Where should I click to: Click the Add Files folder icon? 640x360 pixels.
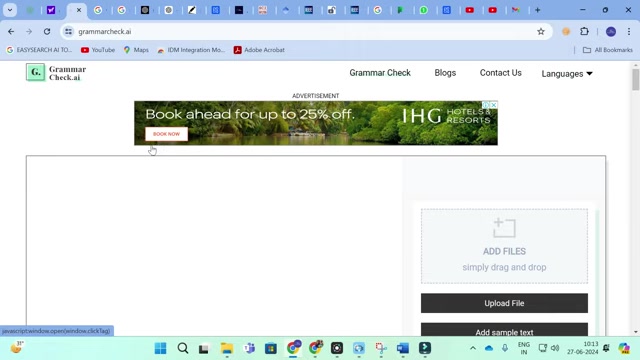(x=504, y=228)
